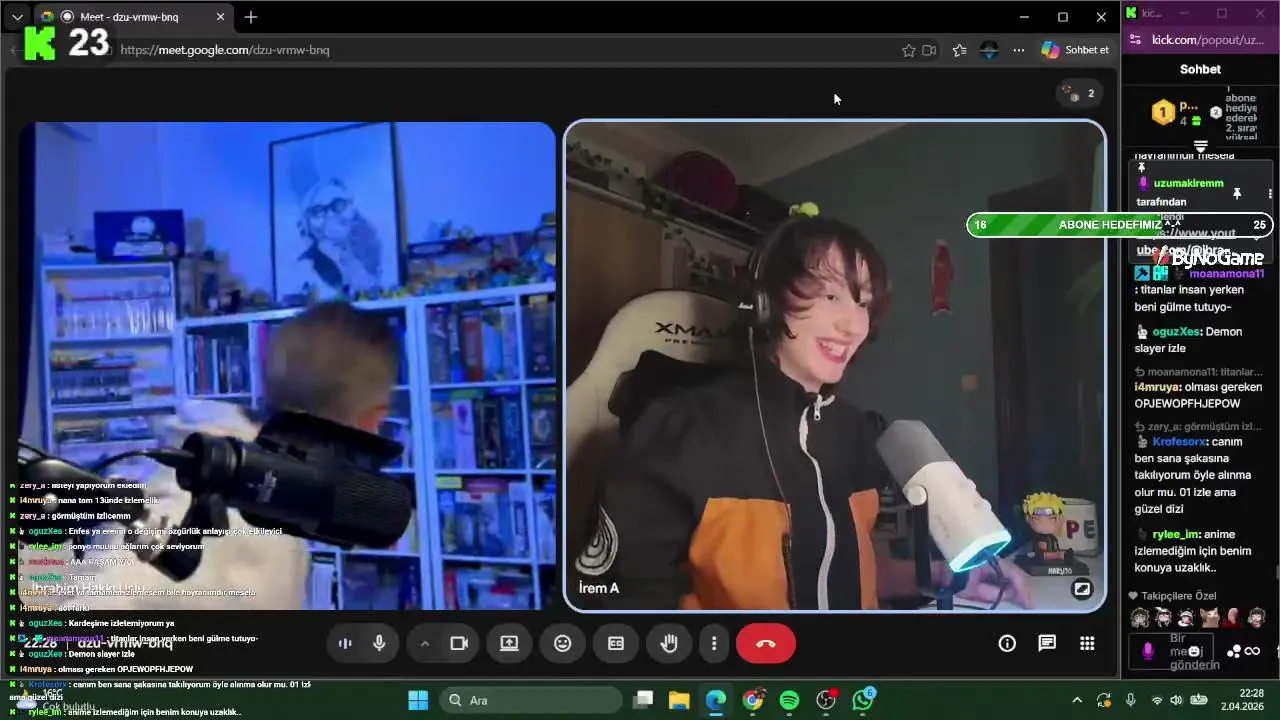Toggle the camera in Meet controls

459,643
